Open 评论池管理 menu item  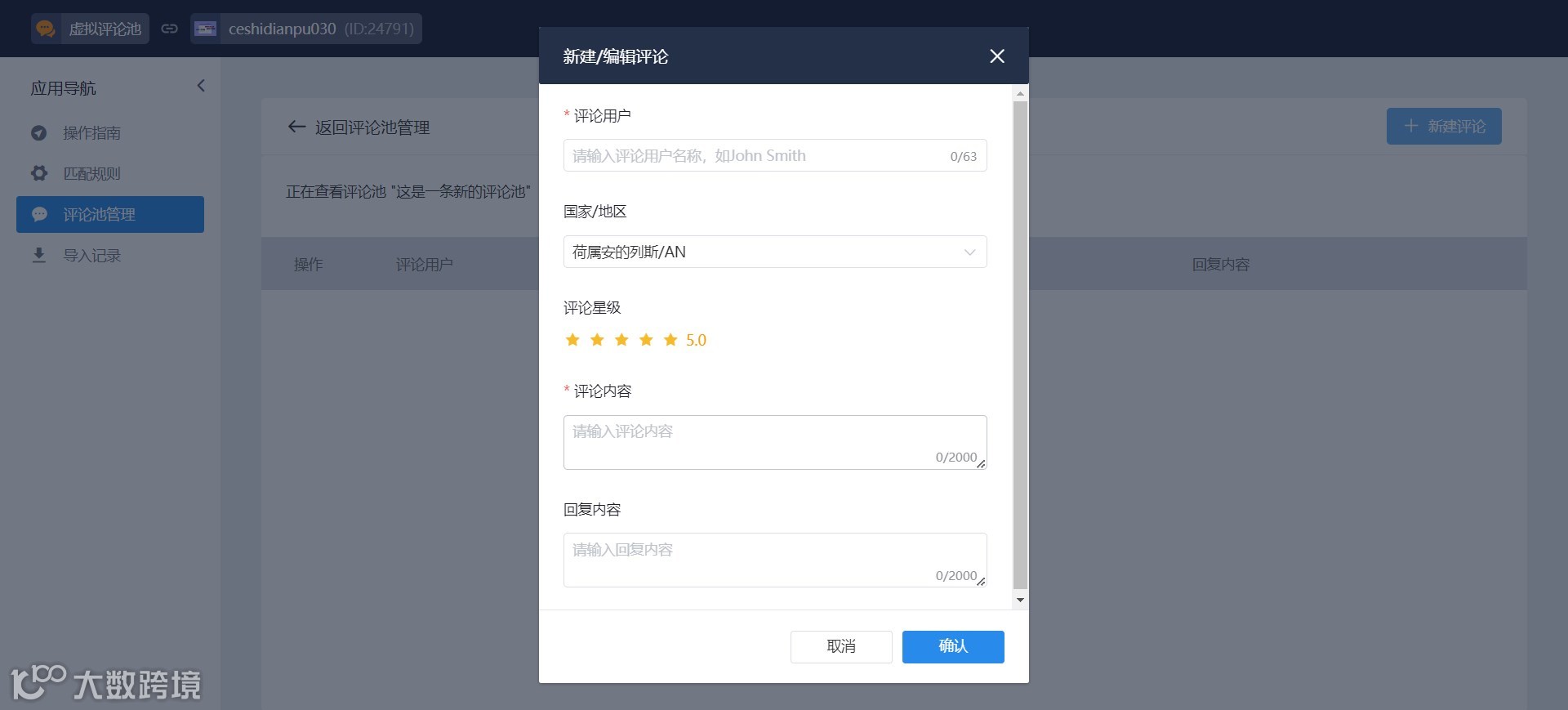point(110,214)
